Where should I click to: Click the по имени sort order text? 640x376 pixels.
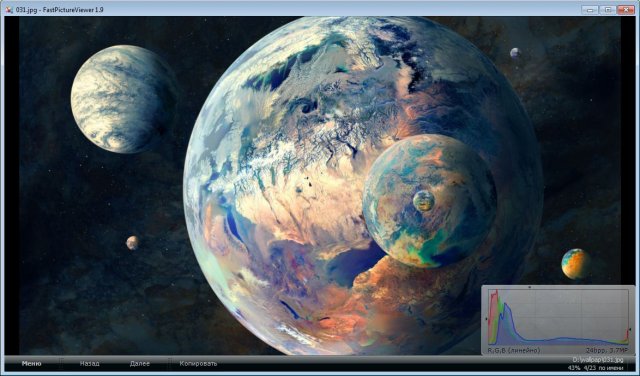click(x=611, y=368)
